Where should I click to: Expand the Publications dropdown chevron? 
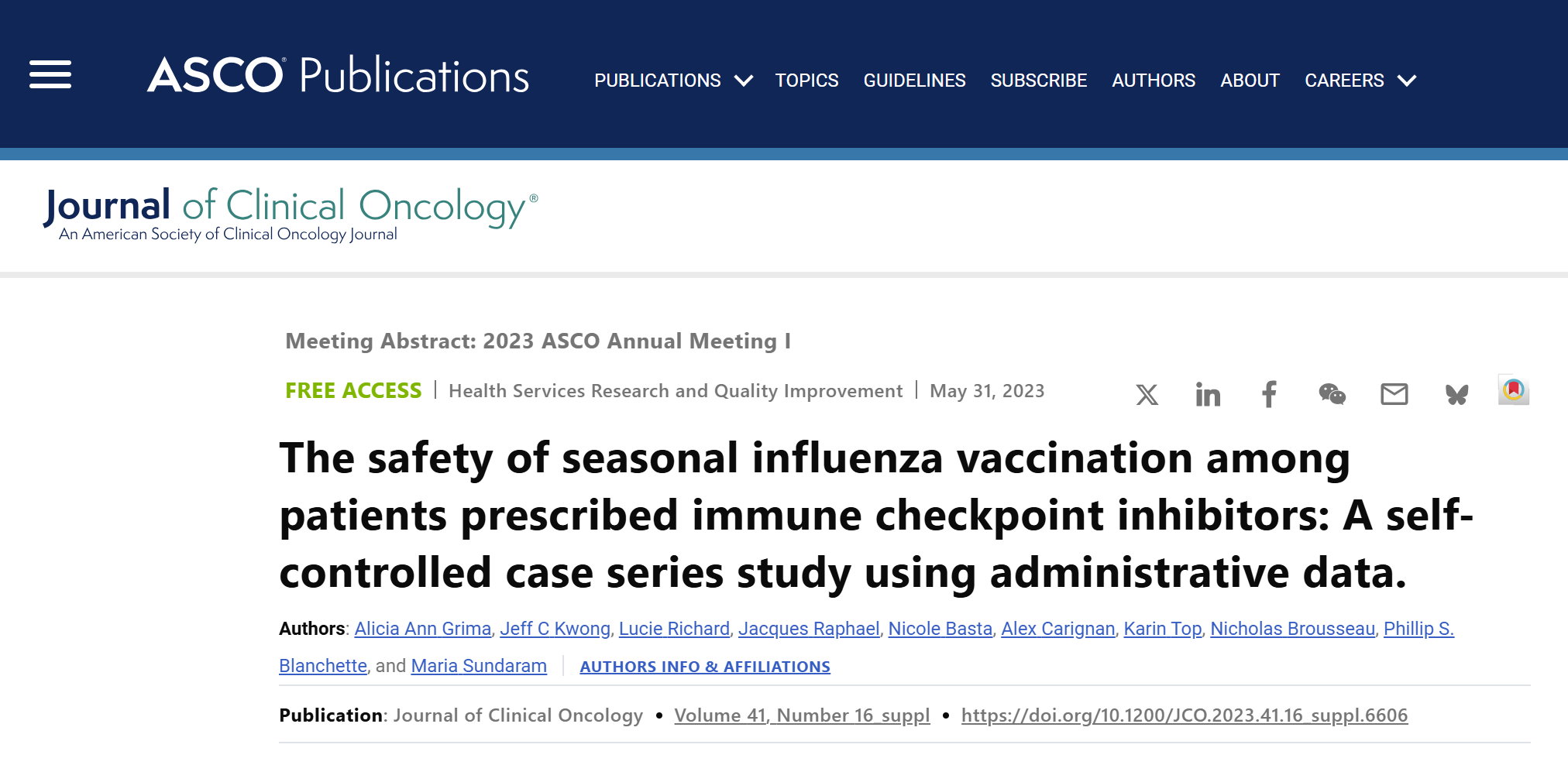(744, 81)
